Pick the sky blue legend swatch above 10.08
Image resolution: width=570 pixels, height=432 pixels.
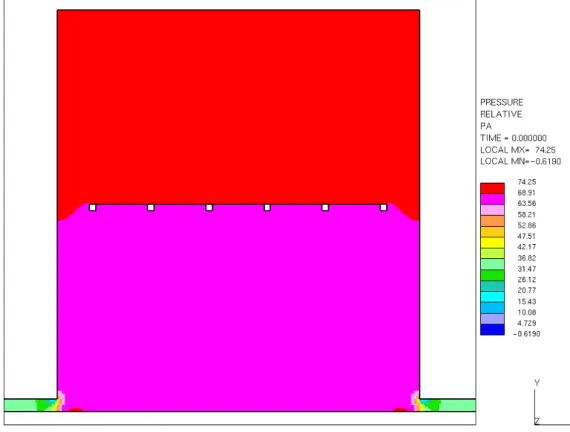pyautogui.click(x=492, y=308)
